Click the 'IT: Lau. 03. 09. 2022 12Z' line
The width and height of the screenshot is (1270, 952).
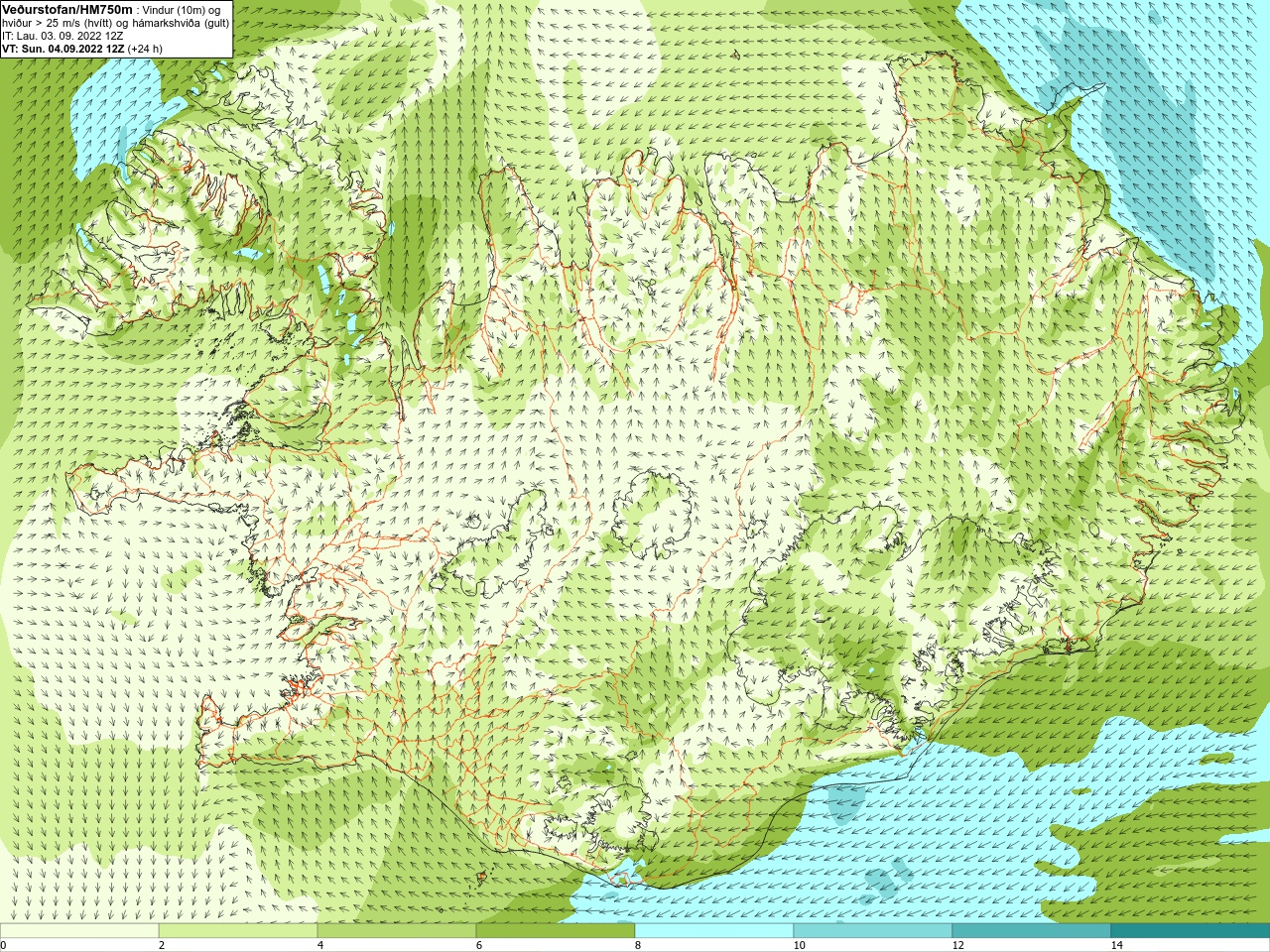point(63,35)
